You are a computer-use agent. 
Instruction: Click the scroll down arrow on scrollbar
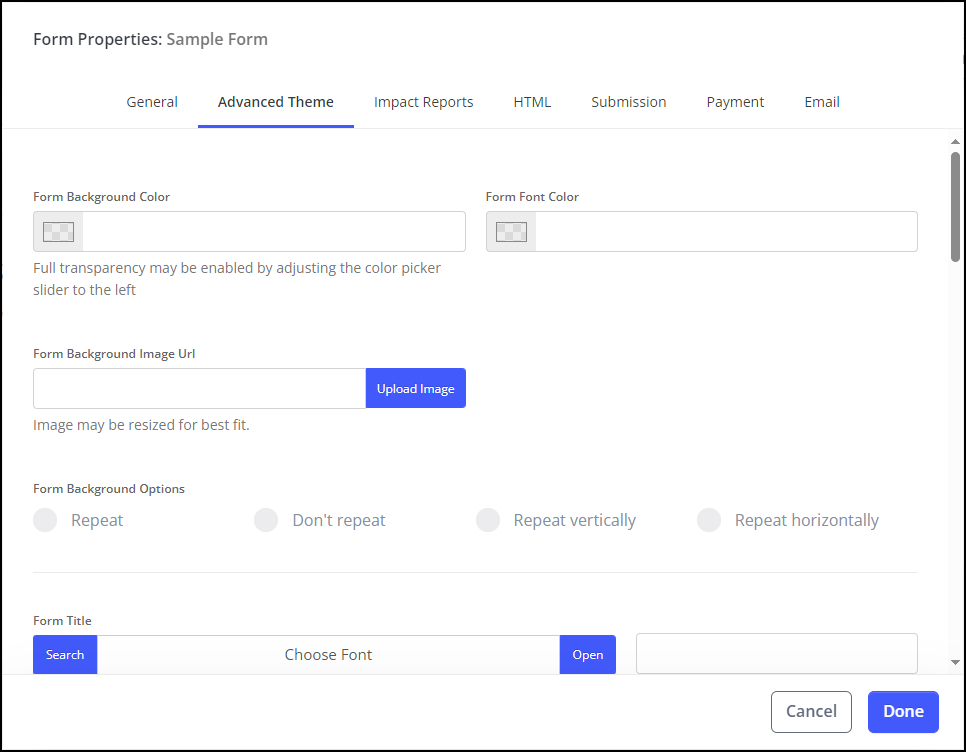coord(955,662)
